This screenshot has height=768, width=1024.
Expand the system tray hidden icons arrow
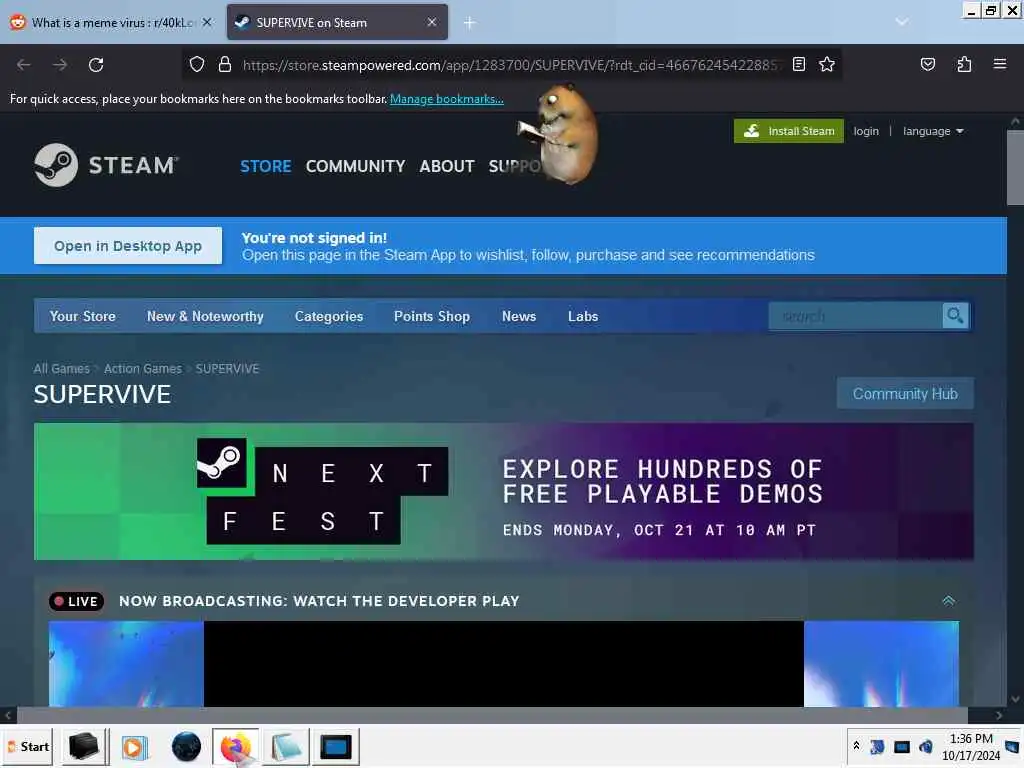(856, 744)
